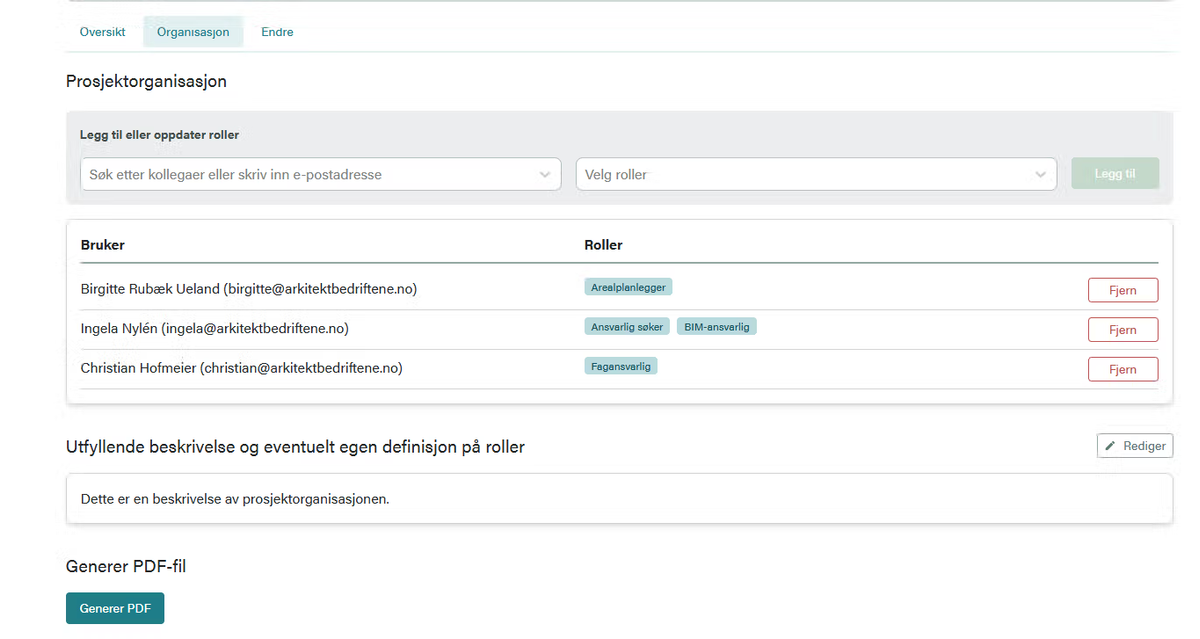Select the Arealplanlegger role tag
Viewport: 1200px width, 639px height.
(x=628, y=287)
